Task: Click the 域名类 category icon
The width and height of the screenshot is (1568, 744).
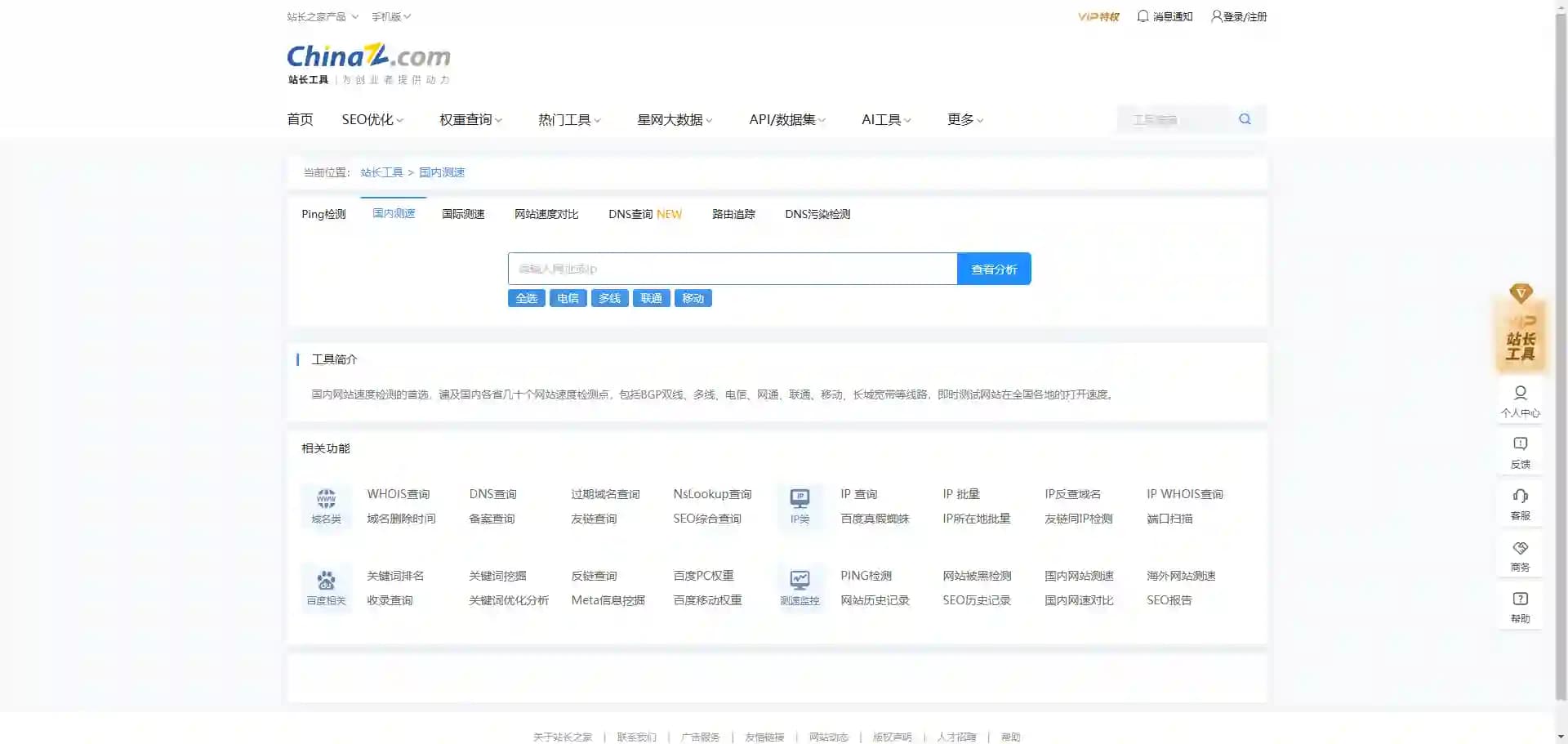Action: pyautogui.click(x=326, y=506)
